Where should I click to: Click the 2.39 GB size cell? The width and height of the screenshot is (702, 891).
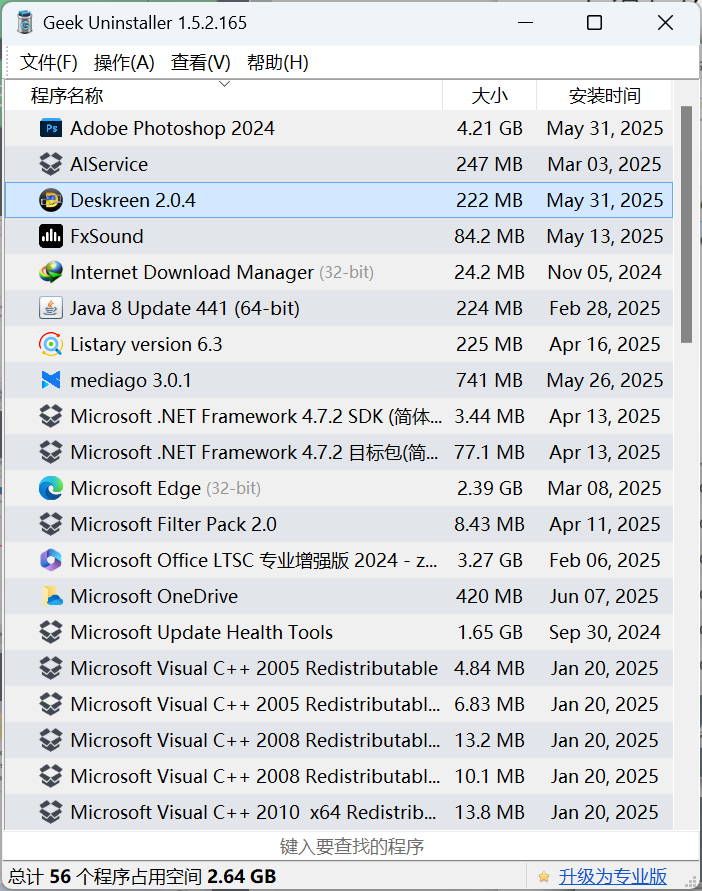(490, 488)
